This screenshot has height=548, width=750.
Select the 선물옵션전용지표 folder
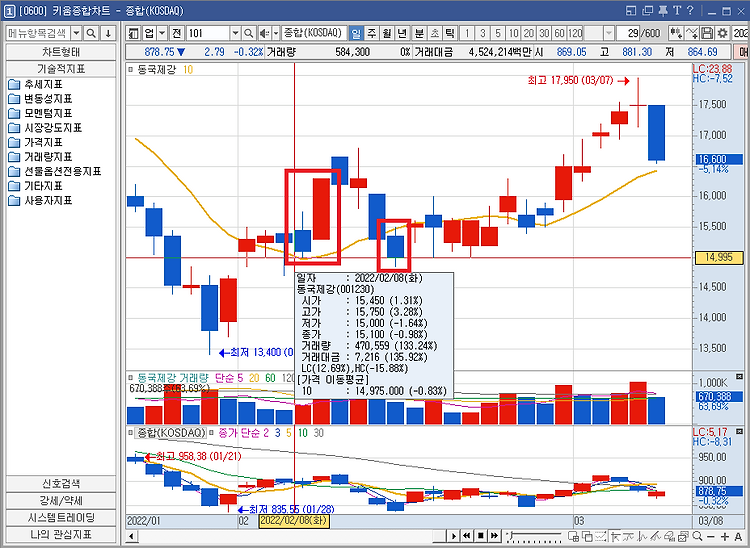tap(54, 171)
